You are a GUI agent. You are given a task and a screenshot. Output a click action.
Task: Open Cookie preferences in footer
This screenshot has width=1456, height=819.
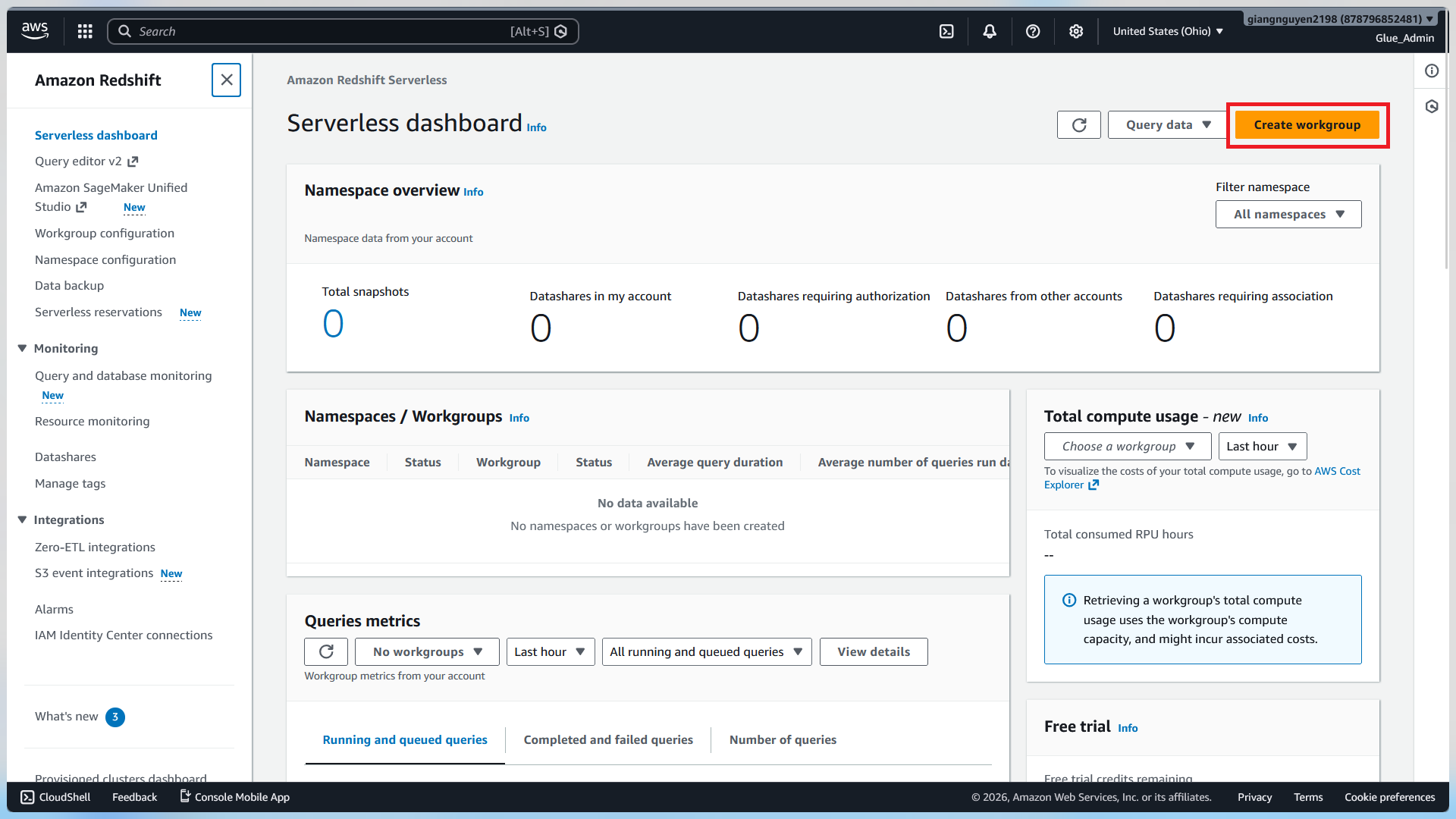(x=1389, y=797)
